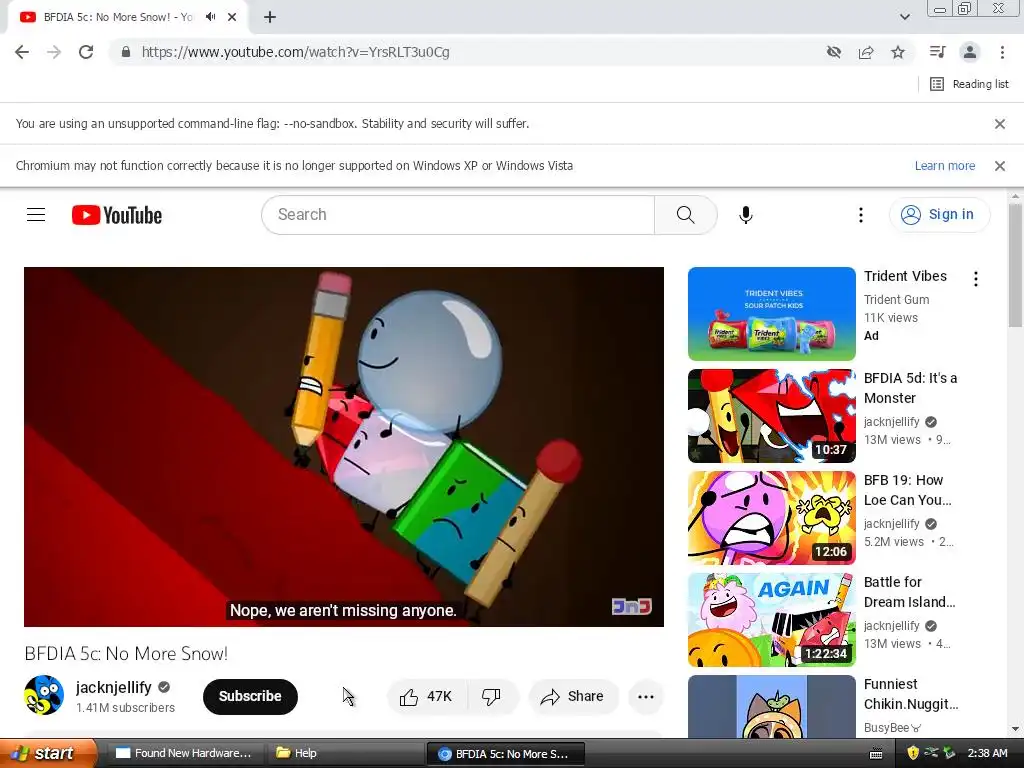Image resolution: width=1024 pixels, height=768 pixels.
Task: Click the Learn more link
Action: [x=944, y=166]
